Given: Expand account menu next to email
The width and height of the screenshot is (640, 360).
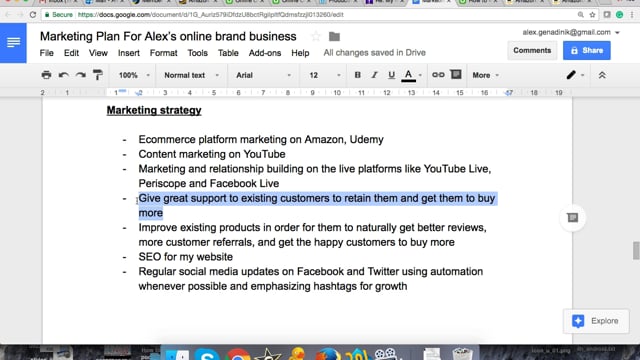Looking at the screenshot, I should tap(617, 32).
